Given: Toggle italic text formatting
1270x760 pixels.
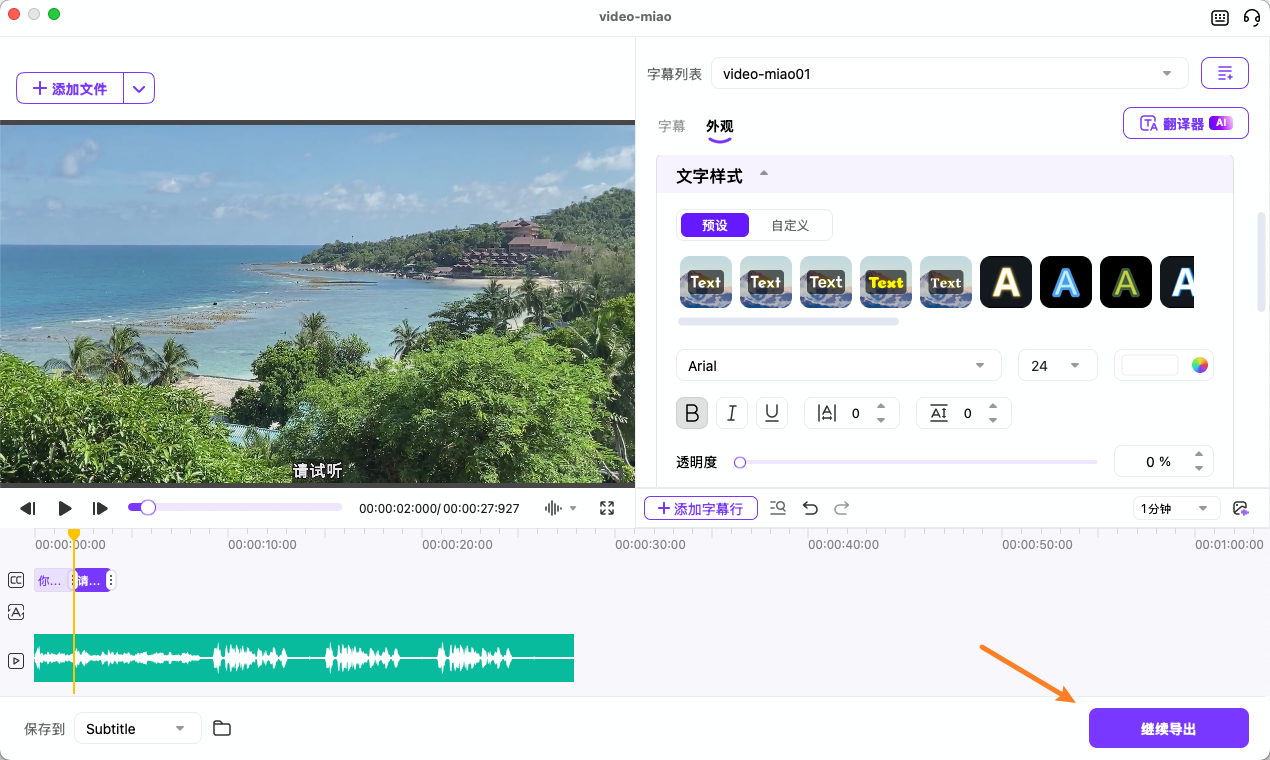Looking at the screenshot, I should click(732, 412).
